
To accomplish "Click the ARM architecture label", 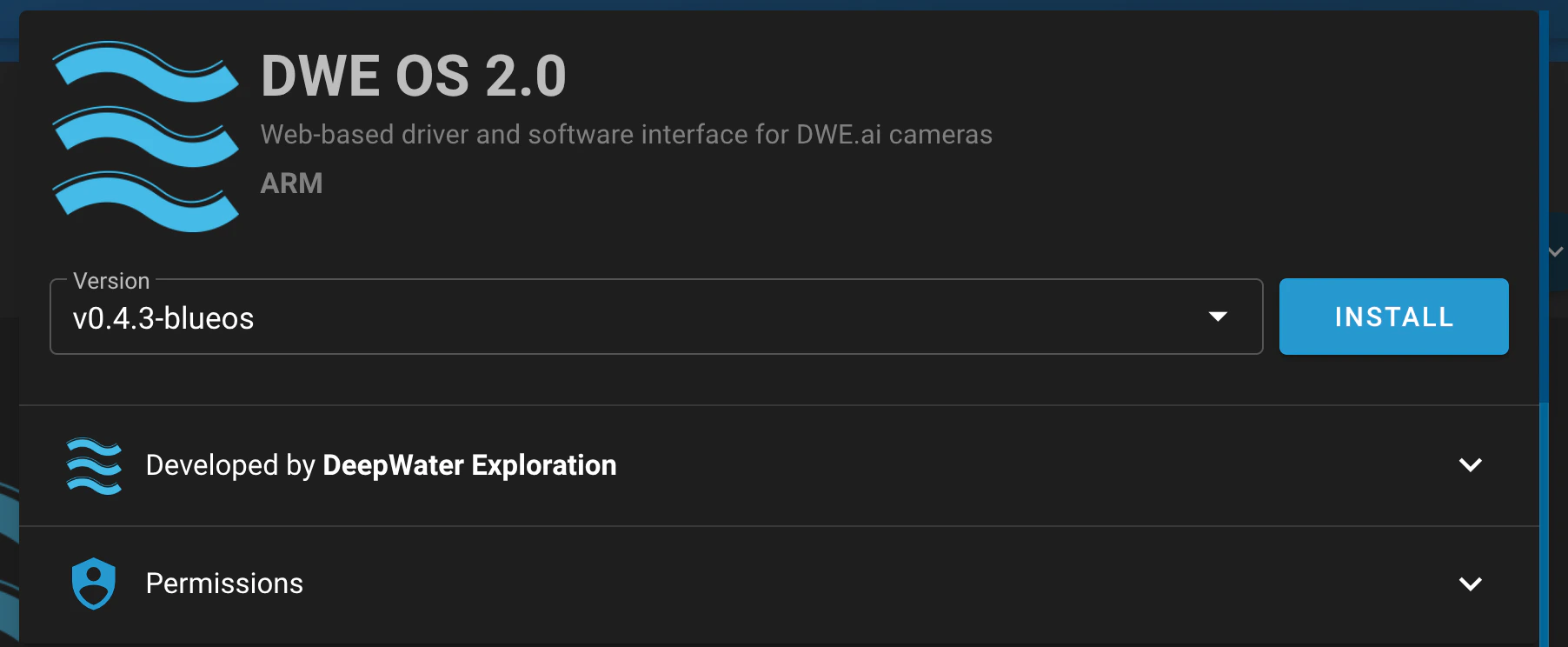I will (x=290, y=183).
